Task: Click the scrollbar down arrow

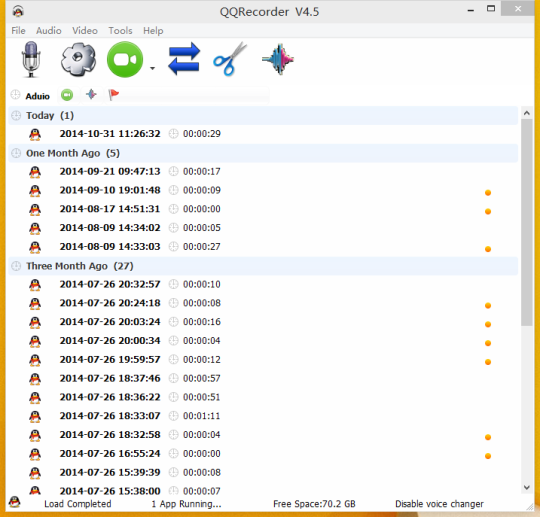Action: click(527, 487)
